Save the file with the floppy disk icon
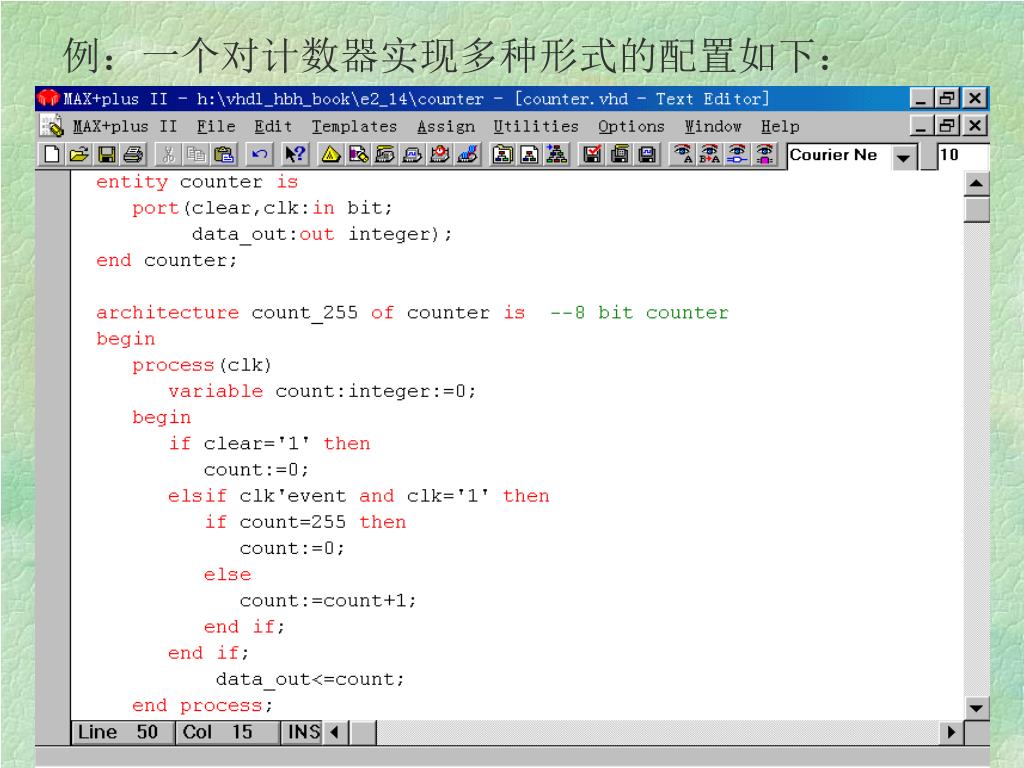The height and width of the screenshot is (768, 1024). pos(106,155)
